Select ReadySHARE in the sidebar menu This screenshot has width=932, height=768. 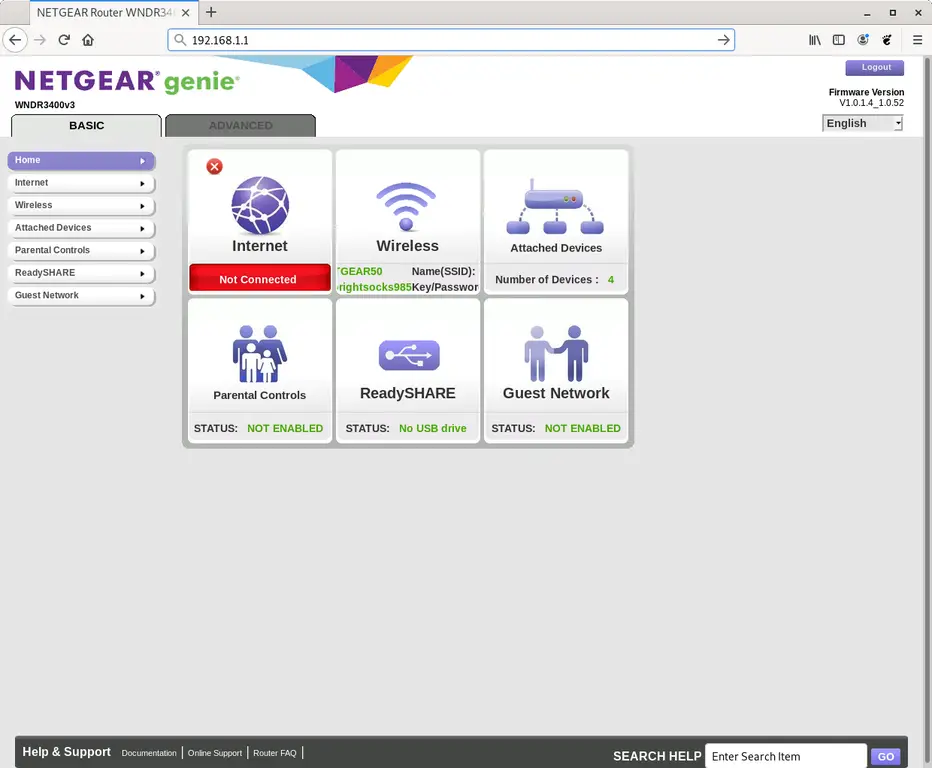(81, 273)
